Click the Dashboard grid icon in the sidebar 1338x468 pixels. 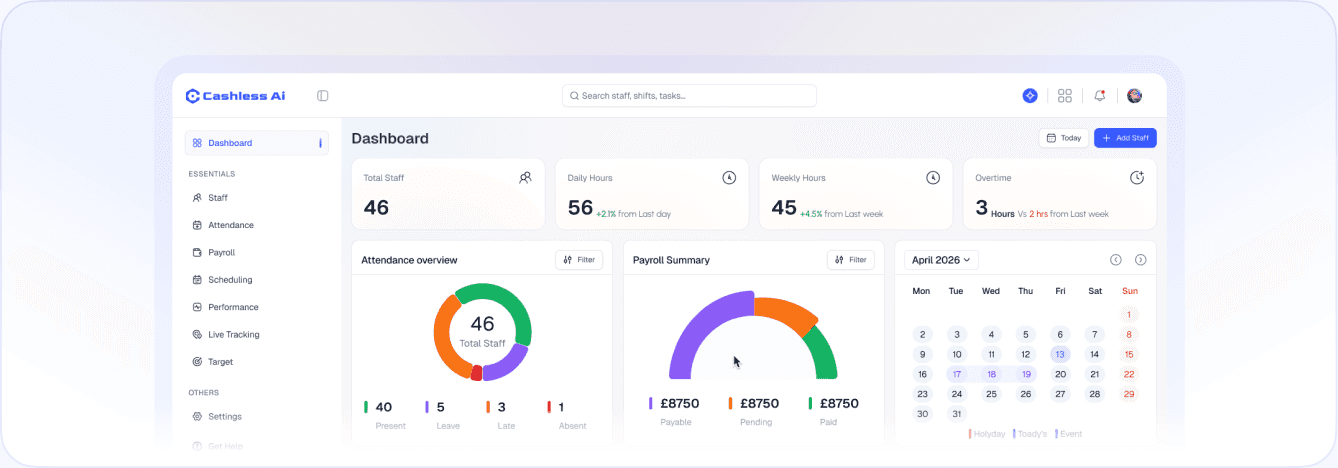197,143
